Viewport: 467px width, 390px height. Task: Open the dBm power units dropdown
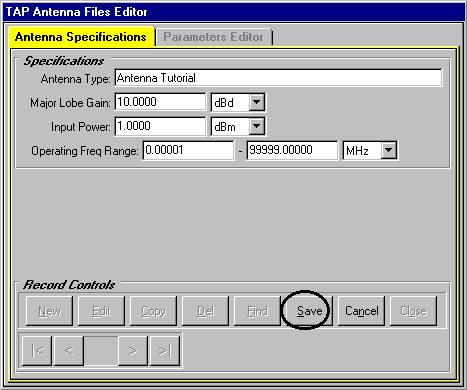pos(257,126)
